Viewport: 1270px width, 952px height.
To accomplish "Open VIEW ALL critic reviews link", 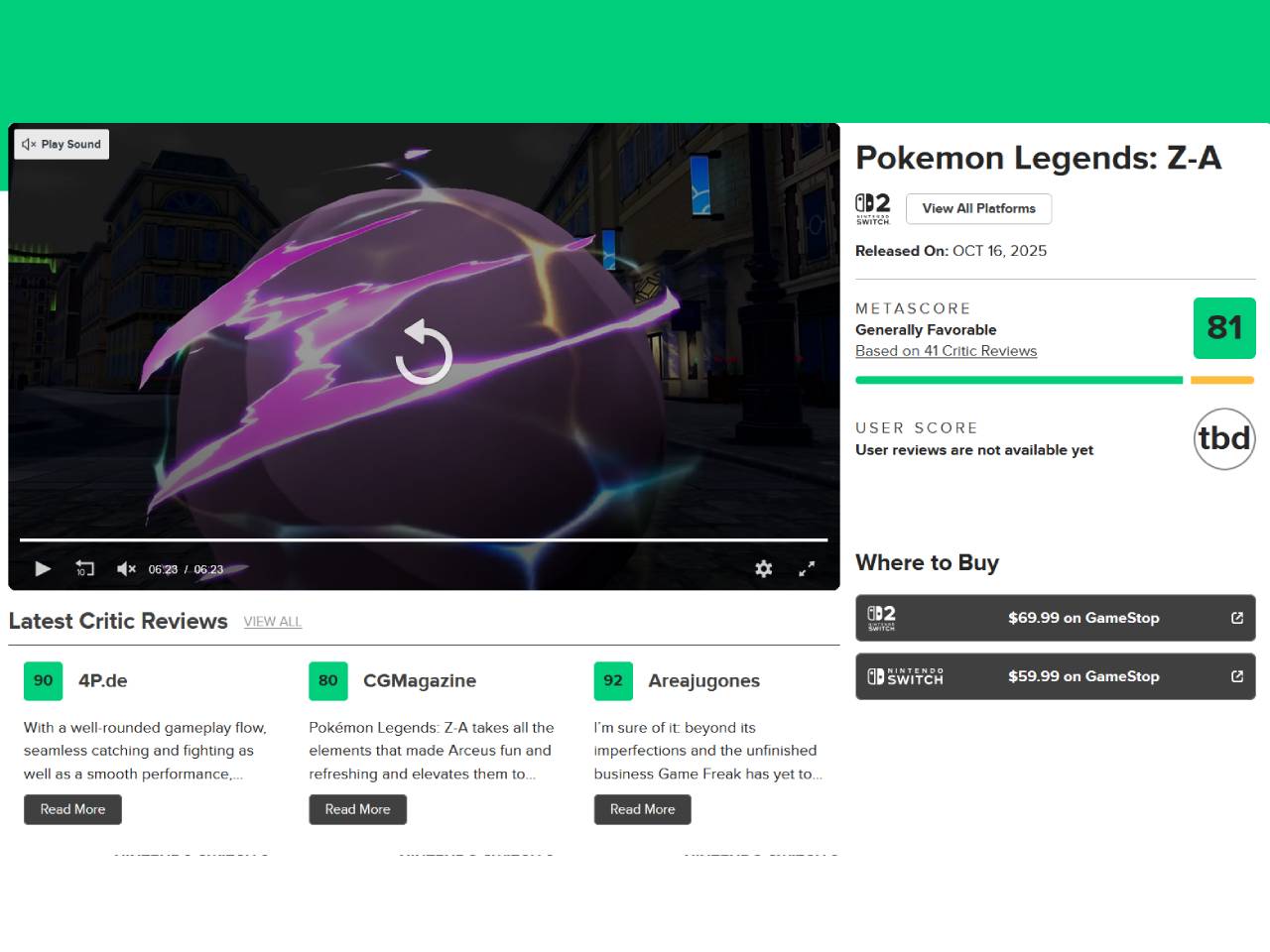I will point(272,622).
